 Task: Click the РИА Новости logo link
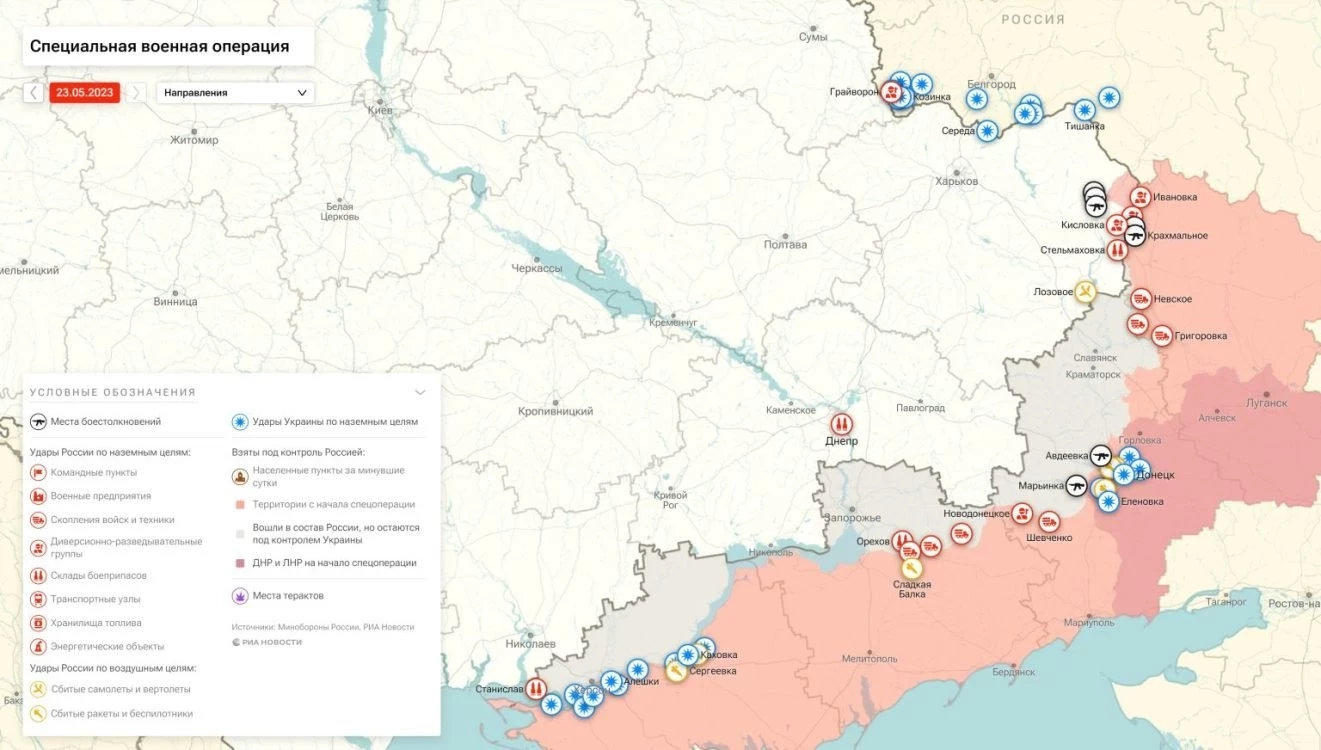(267, 642)
